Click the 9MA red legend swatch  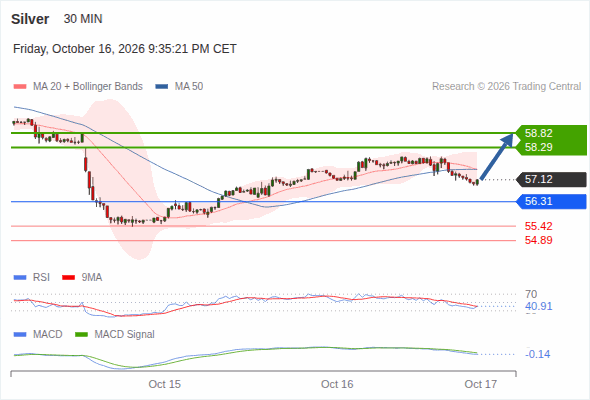click(x=68, y=278)
